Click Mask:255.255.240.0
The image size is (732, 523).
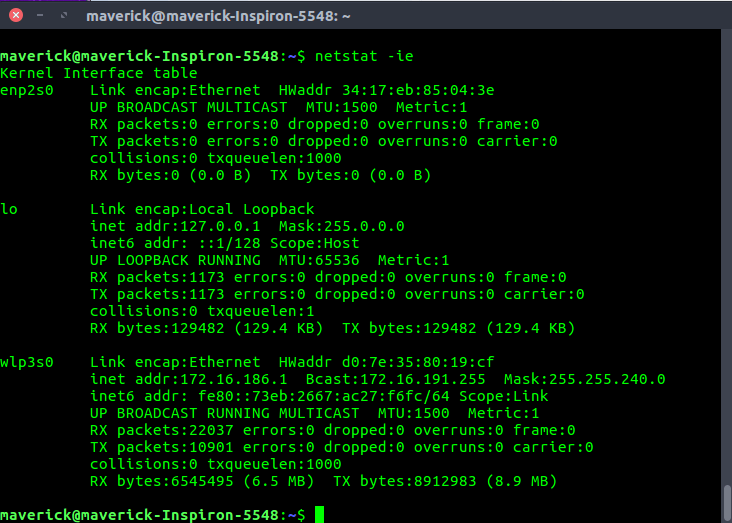(584, 379)
